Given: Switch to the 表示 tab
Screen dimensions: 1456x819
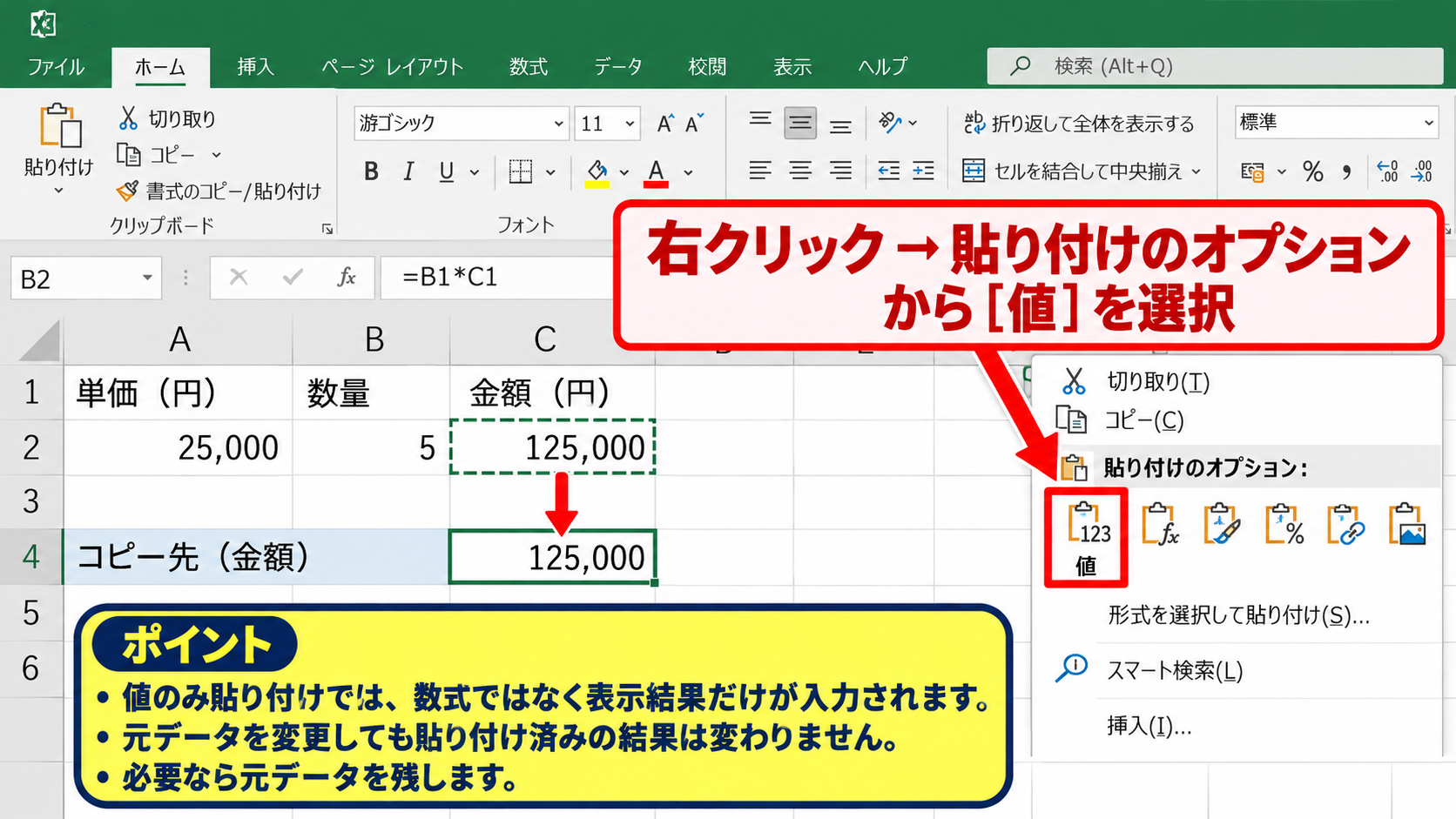Looking at the screenshot, I should click(792, 67).
